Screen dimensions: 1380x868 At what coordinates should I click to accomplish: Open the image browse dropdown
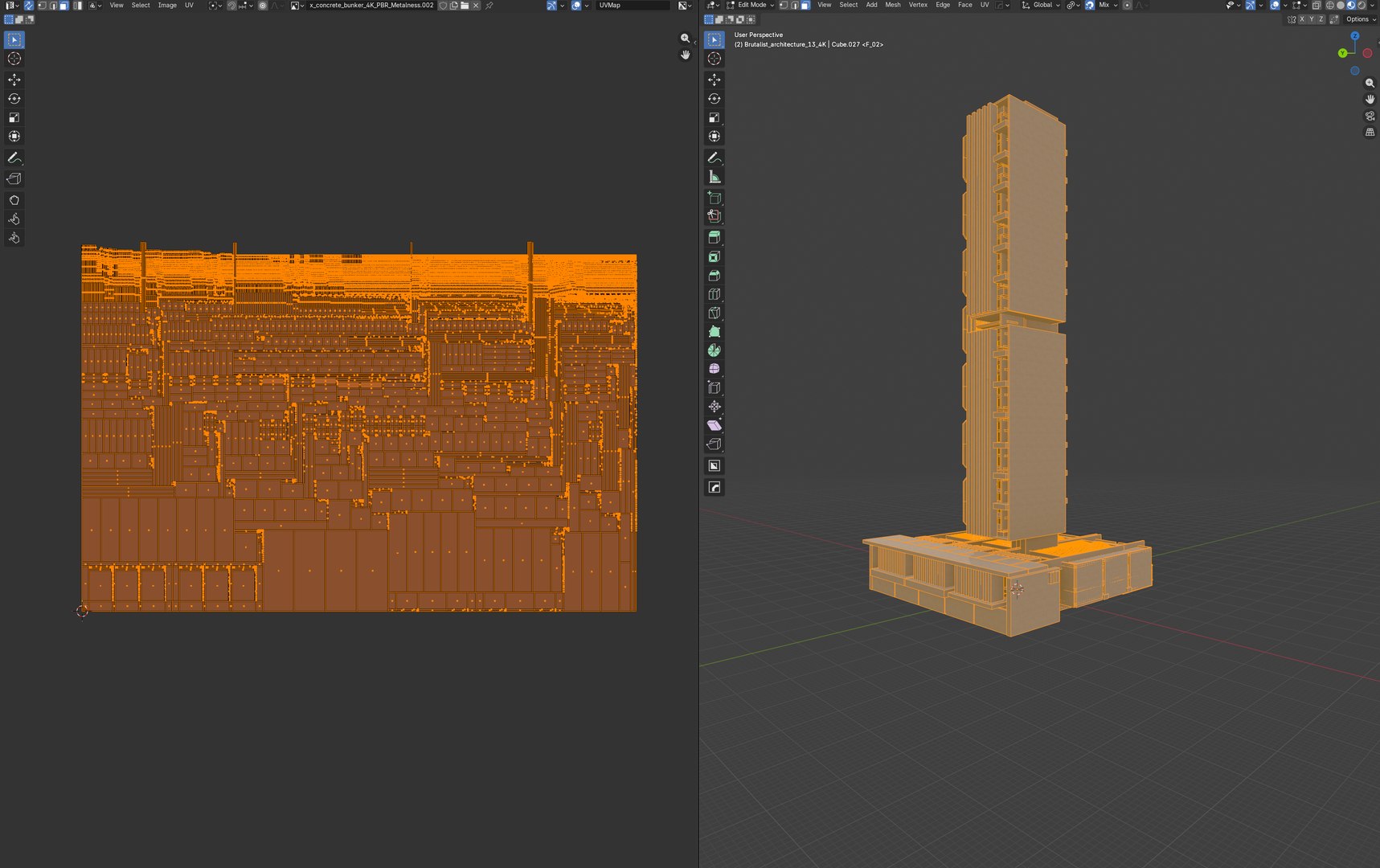(297, 6)
